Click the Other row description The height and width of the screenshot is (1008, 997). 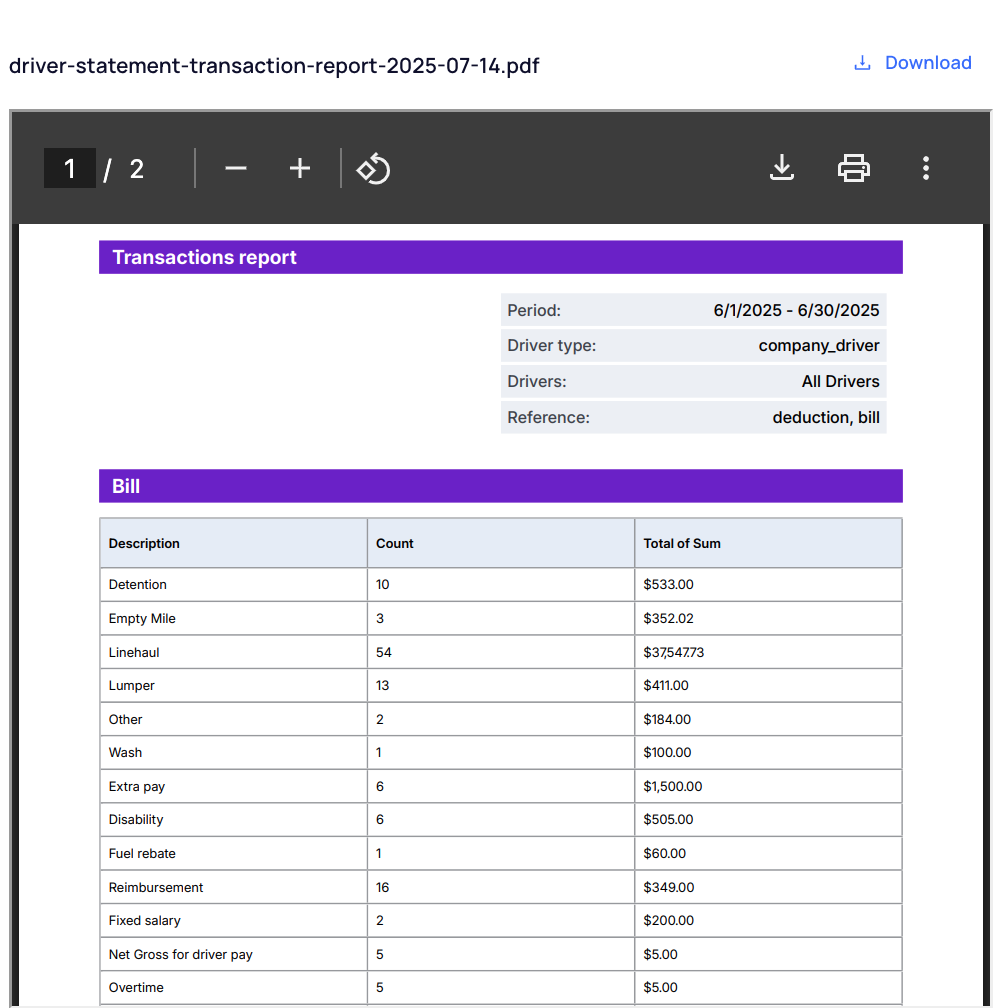125,719
